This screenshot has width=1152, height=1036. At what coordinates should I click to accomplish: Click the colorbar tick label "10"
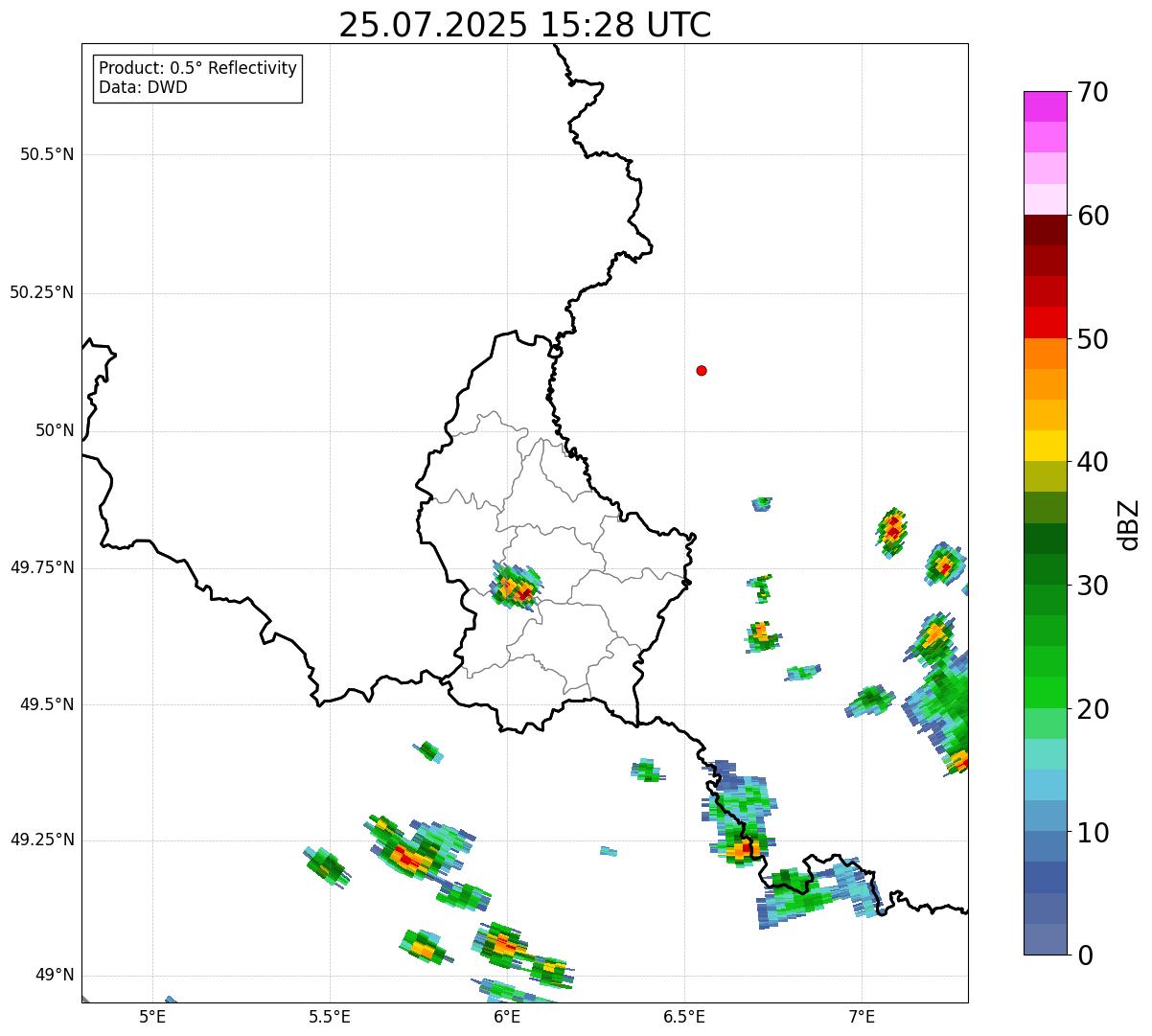[x=1093, y=832]
